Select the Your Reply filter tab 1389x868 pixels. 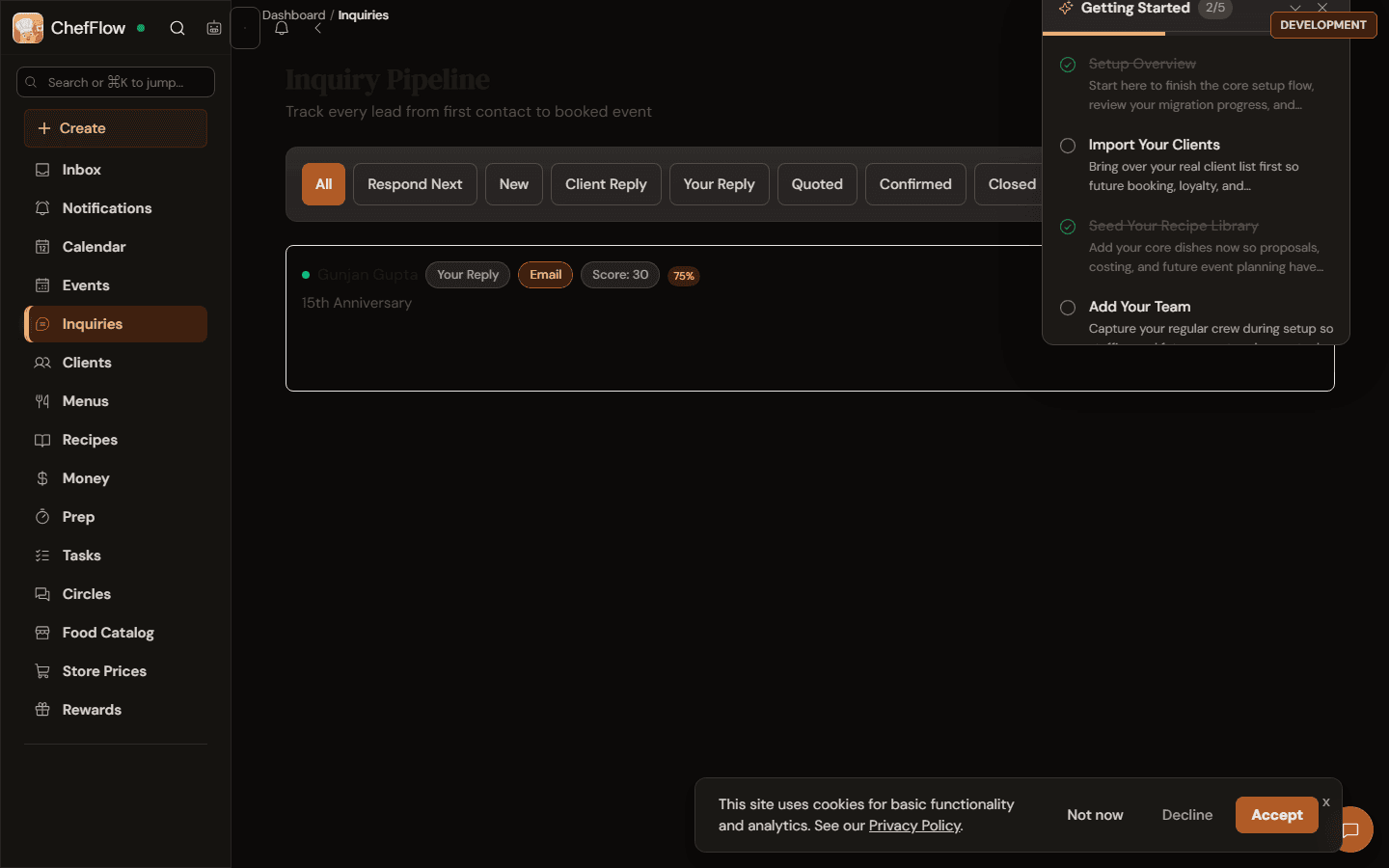[x=719, y=184]
